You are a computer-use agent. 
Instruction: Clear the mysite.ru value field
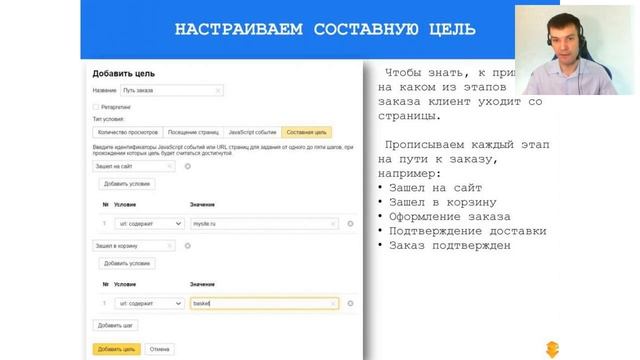pyautogui.click(x=333, y=224)
